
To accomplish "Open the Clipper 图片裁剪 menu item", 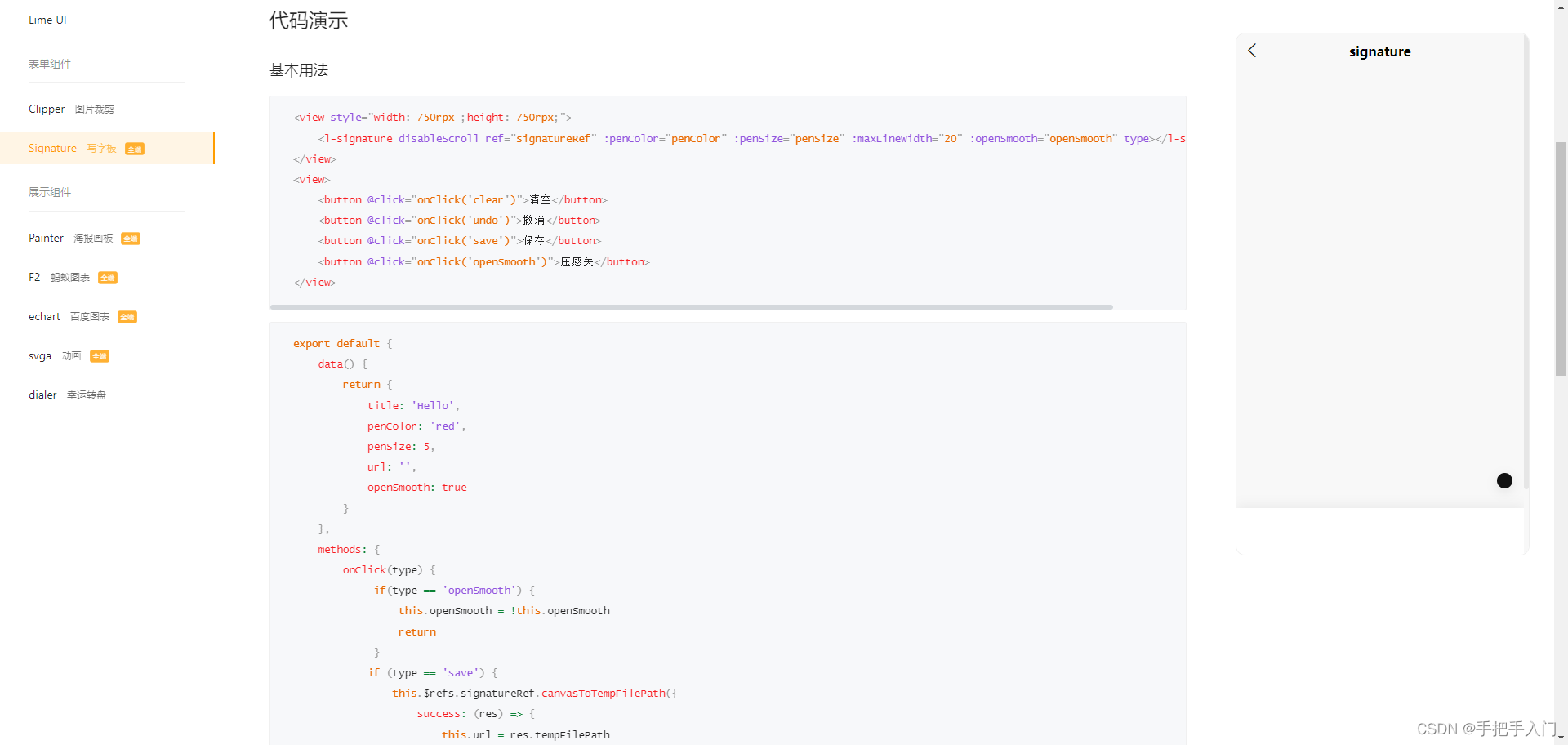I will [x=71, y=109].
